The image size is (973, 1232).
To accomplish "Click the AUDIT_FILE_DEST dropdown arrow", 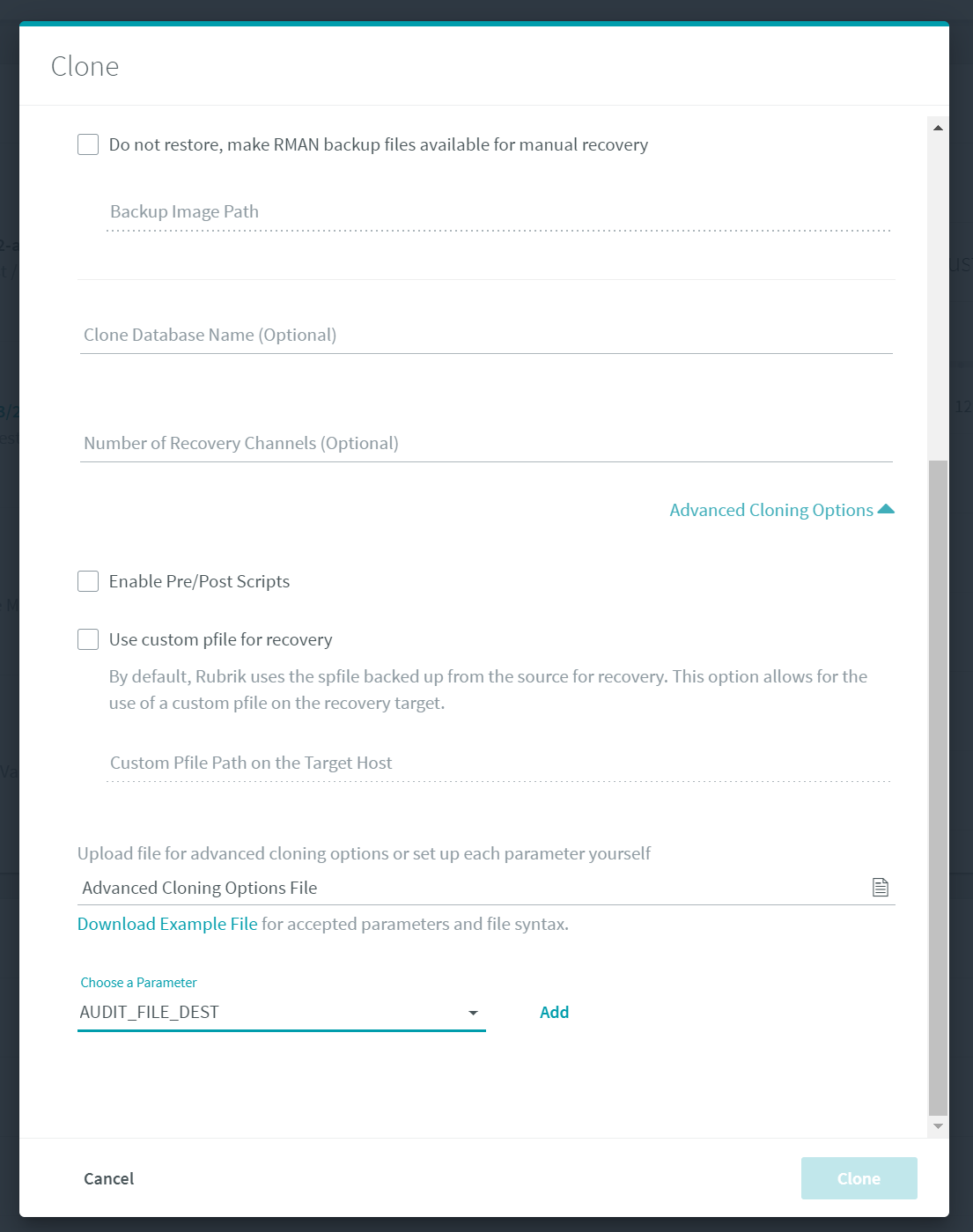I will pyautogui.click(x=473, y=1013).
